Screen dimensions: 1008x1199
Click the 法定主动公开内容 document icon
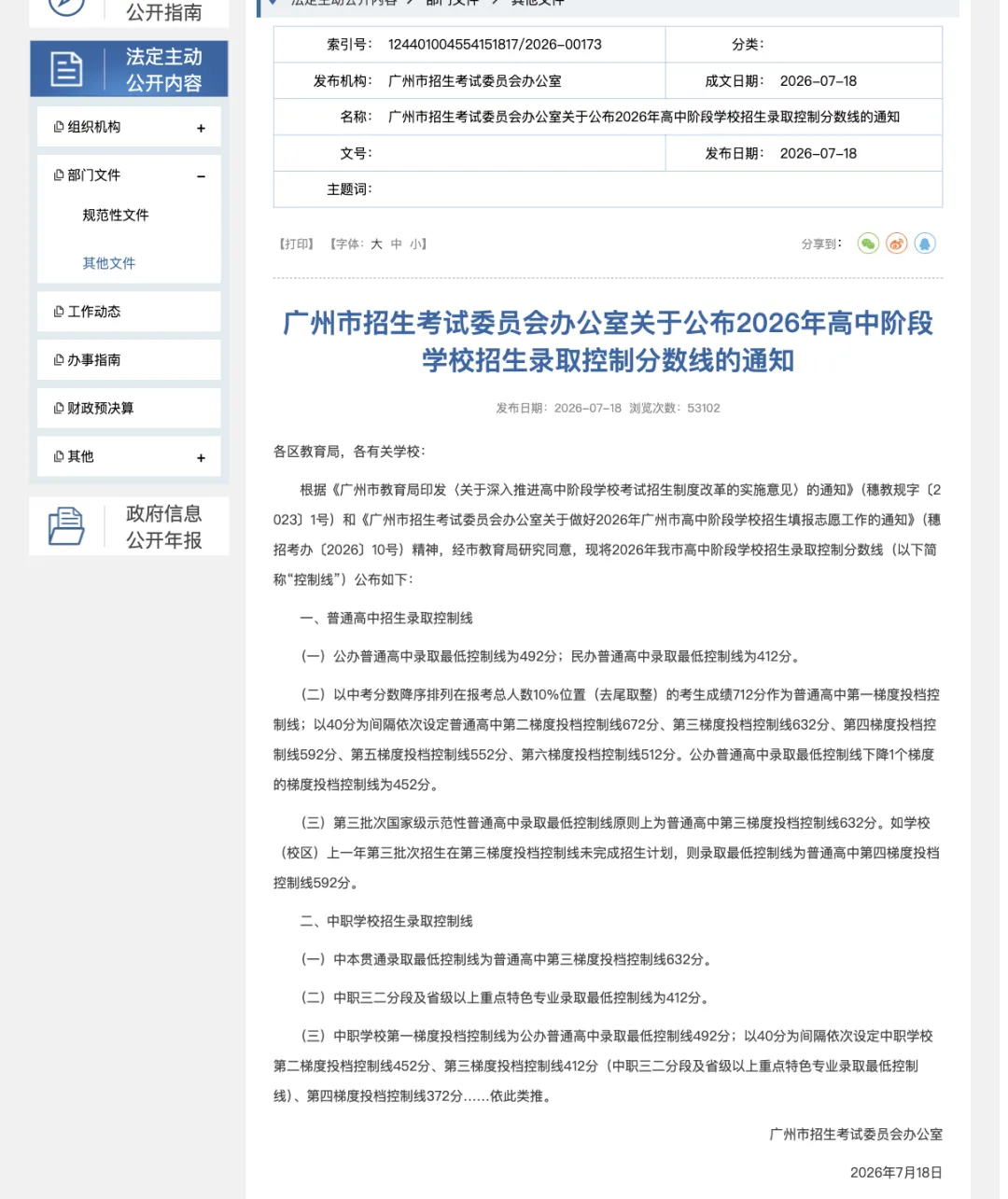coord(65,69)
